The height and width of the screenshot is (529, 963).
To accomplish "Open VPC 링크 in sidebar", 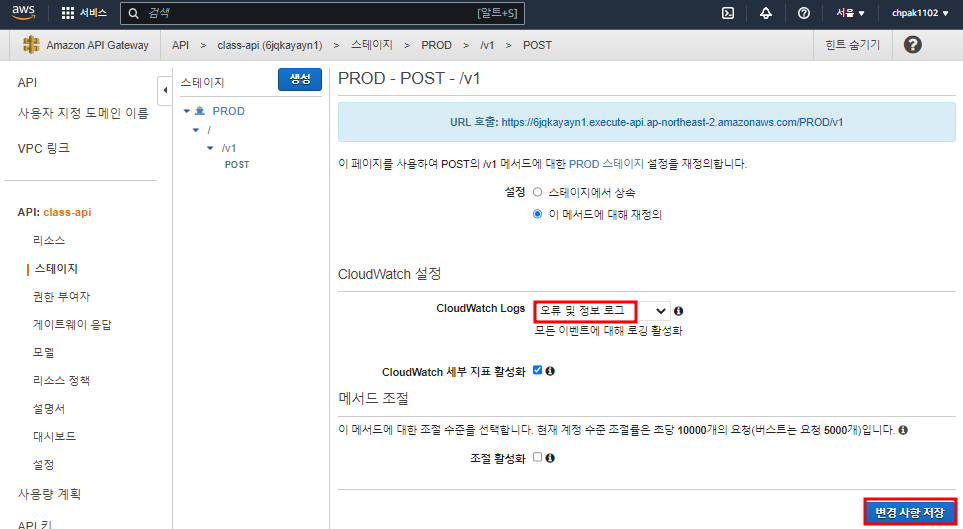I will tap(44, 148).
